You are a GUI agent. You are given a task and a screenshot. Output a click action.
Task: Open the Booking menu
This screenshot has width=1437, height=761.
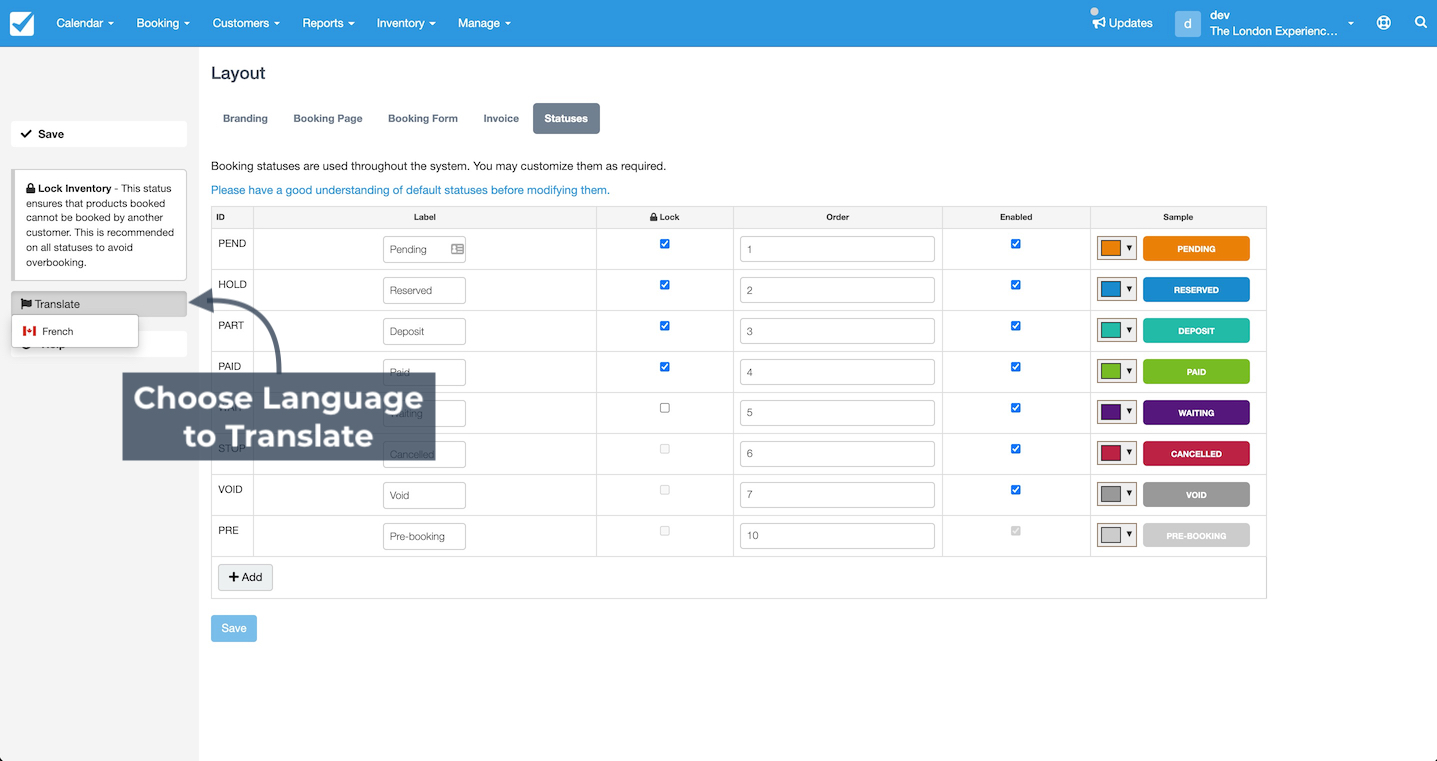click(163, 23)
